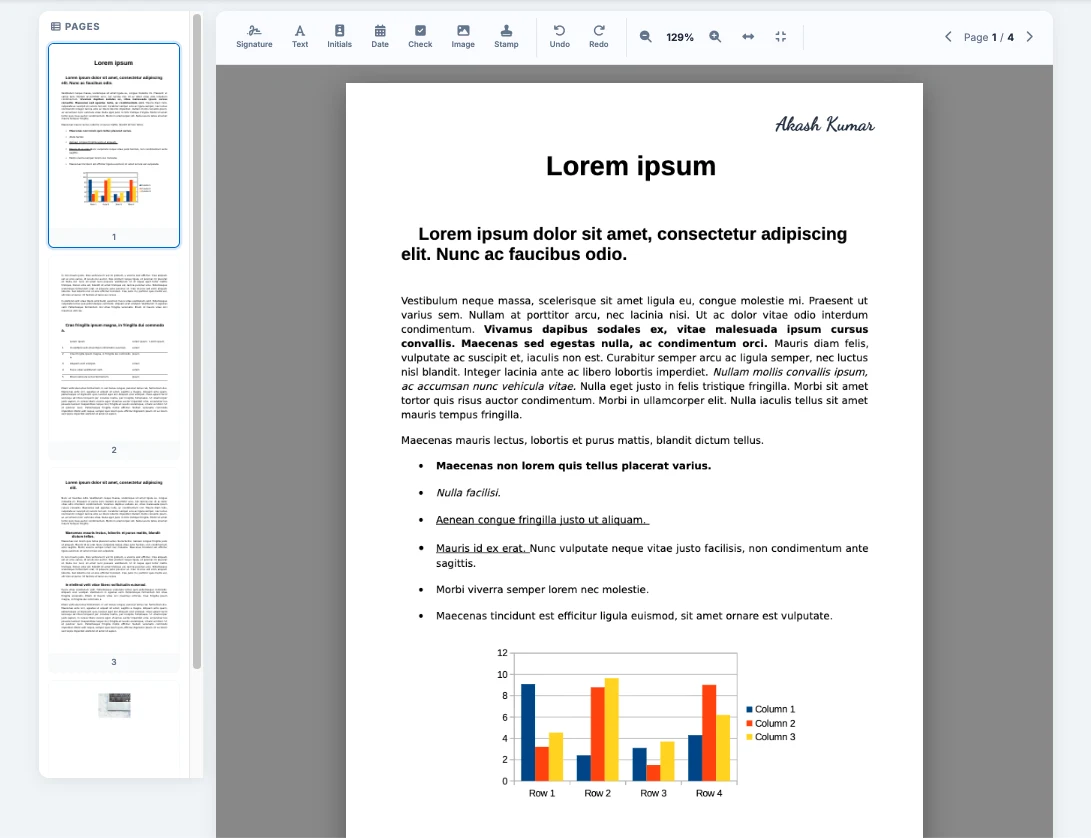This screenshot has width=1091, height=838.
Task: Click the 'Column 2' chart legend
Action: coord(770,723)
